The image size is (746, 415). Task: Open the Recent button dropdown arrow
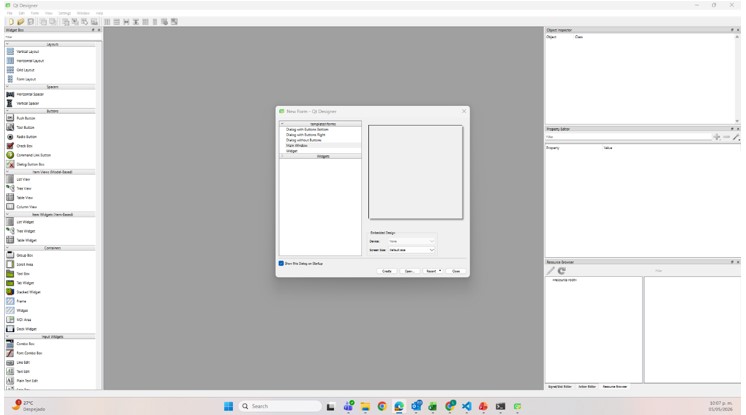[440, 271]
